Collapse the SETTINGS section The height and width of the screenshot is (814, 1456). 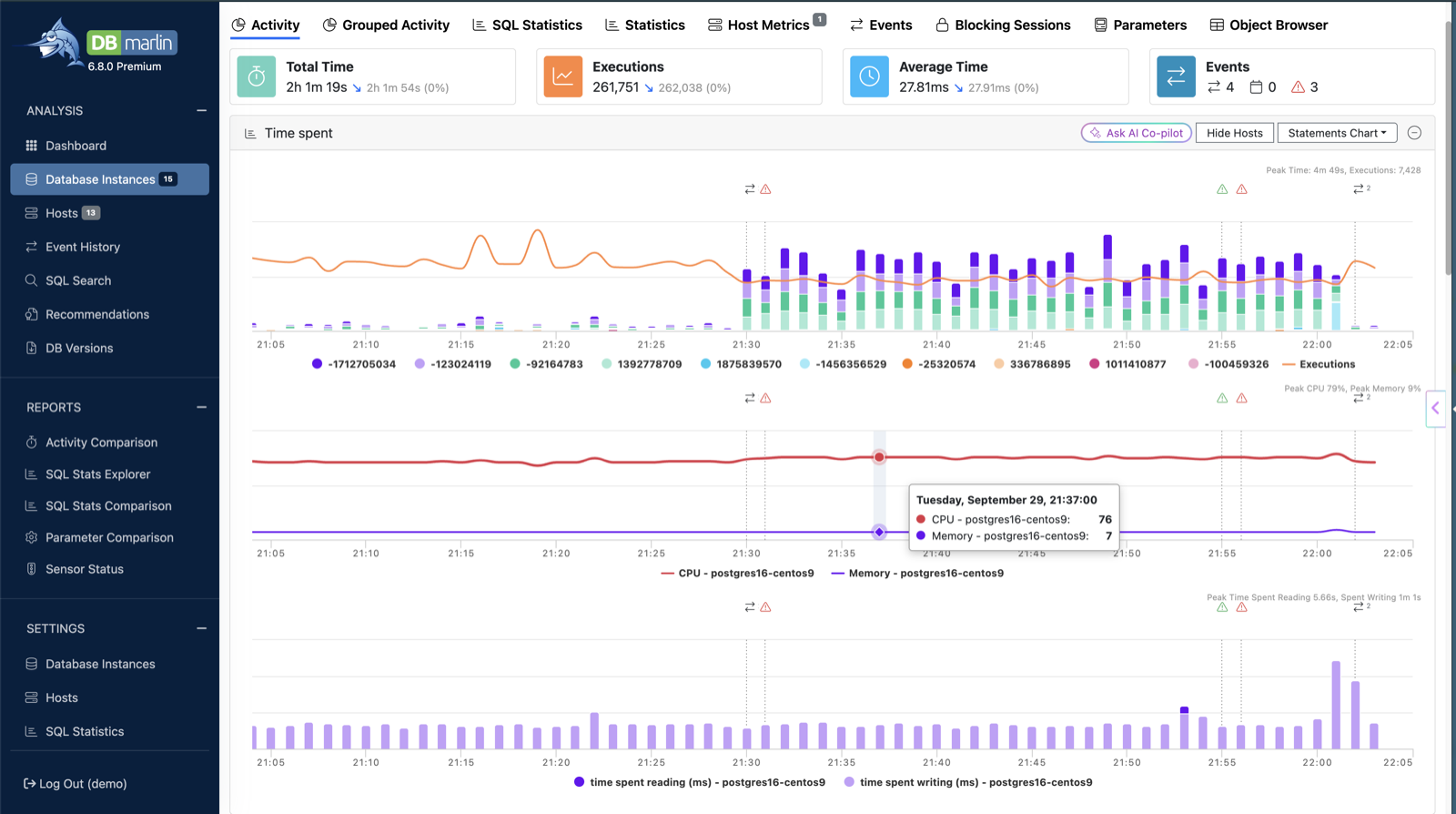coord(201,628)
